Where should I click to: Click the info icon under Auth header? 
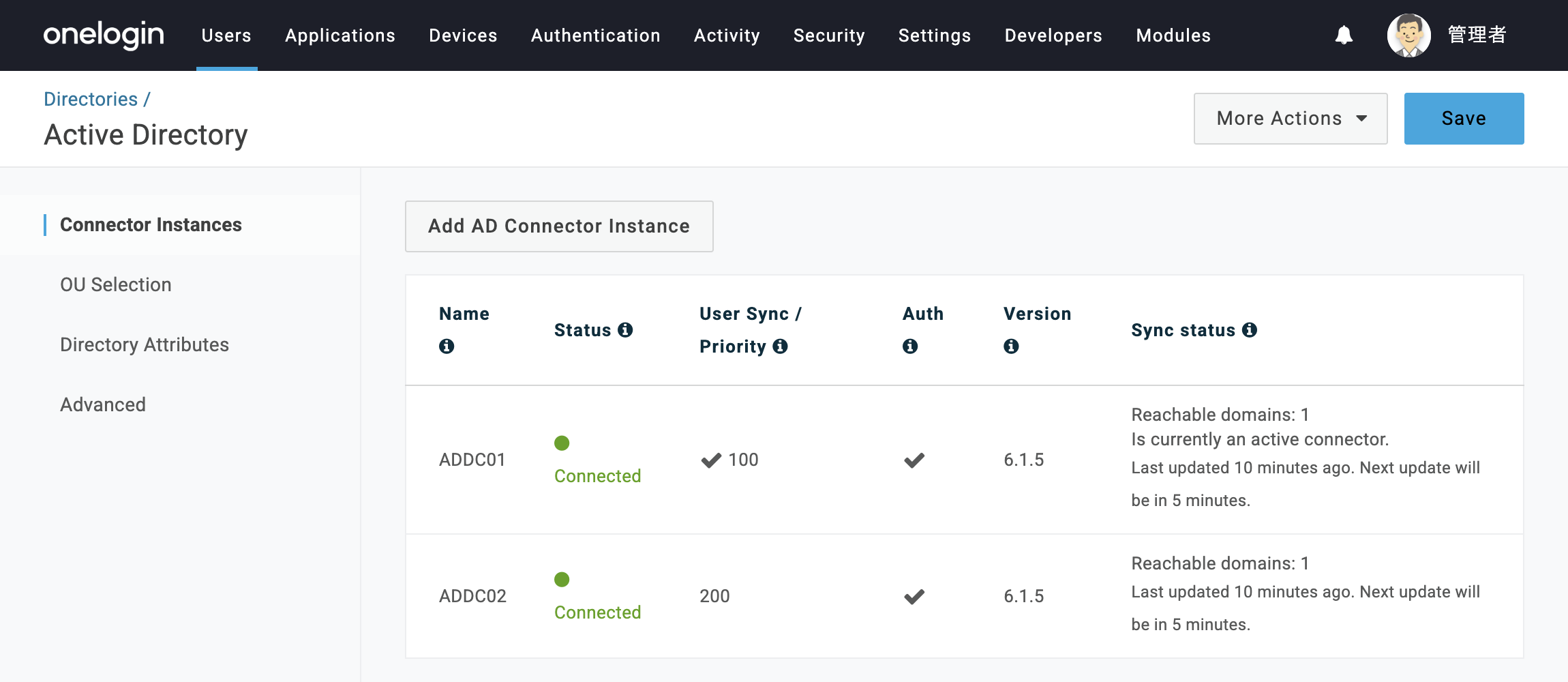click(910, 346)
